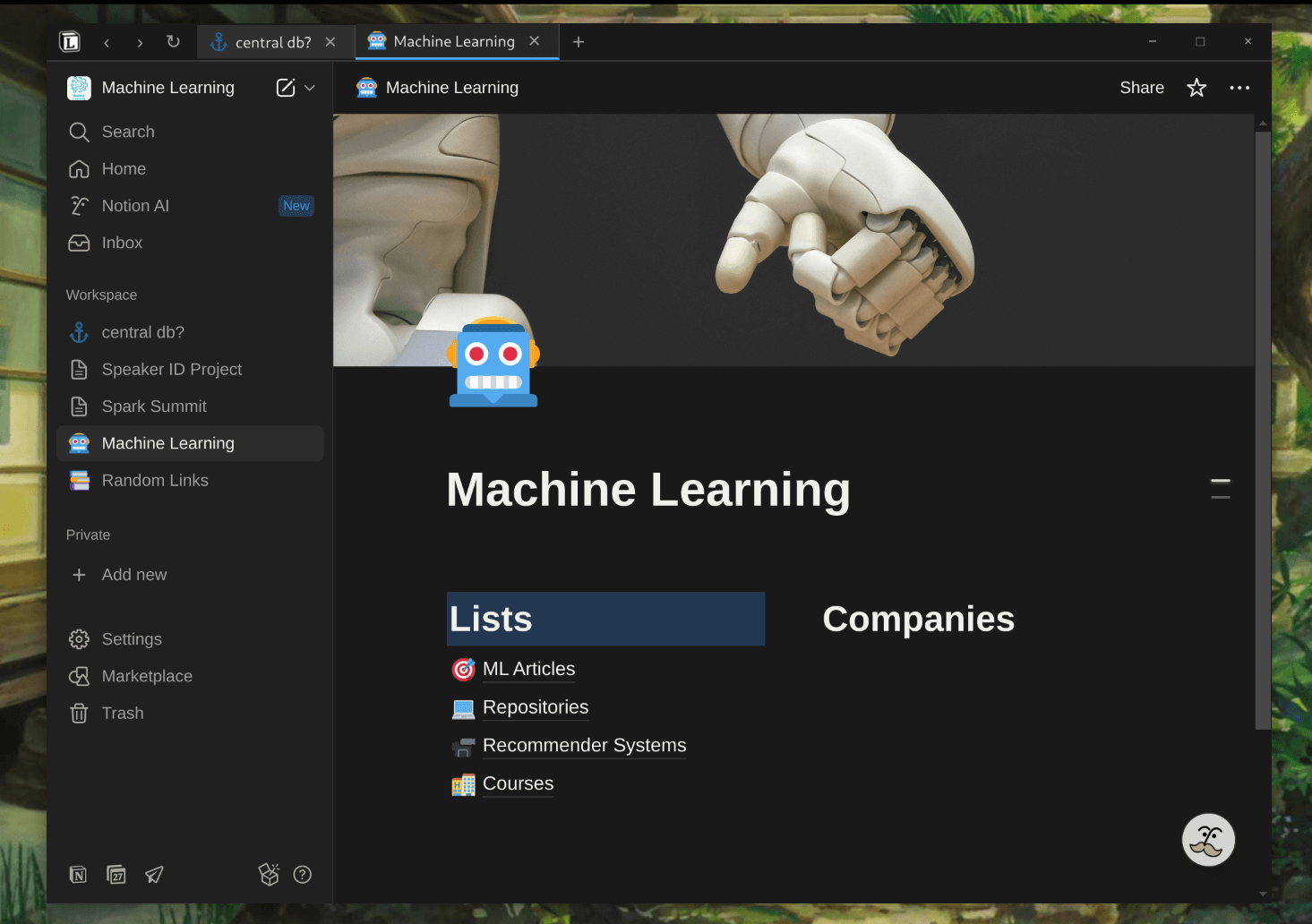
Task: Open a new tab with plus button
Action: [579, 42]
